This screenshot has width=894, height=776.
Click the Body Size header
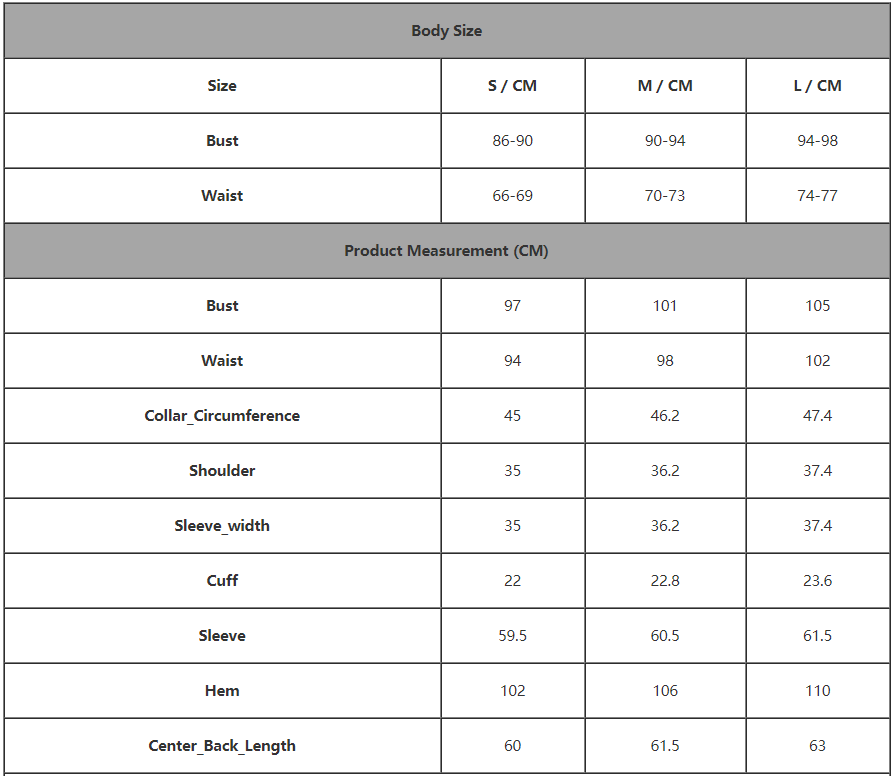[x=446, y=31]
